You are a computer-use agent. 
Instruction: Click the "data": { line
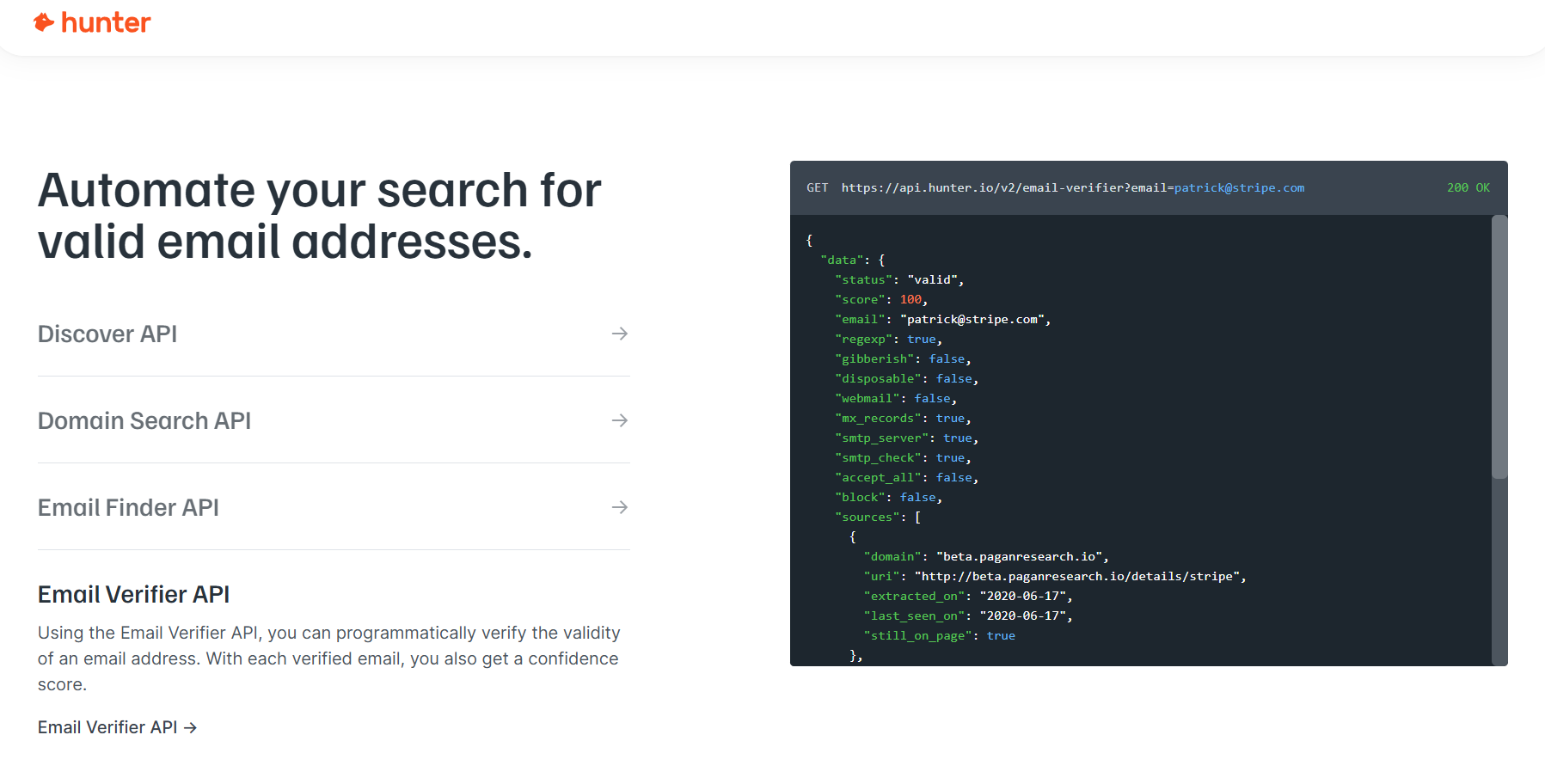coord(852,260)
